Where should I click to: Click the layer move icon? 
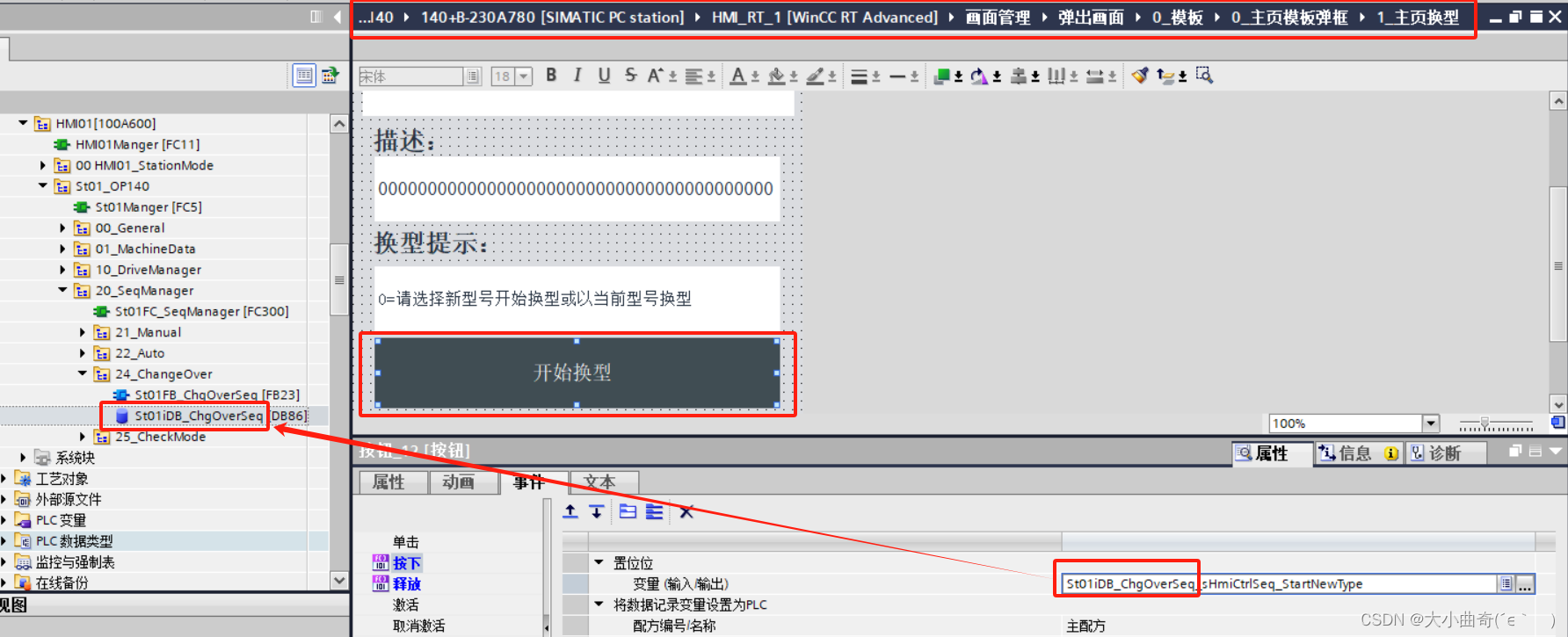point(1166,76)
